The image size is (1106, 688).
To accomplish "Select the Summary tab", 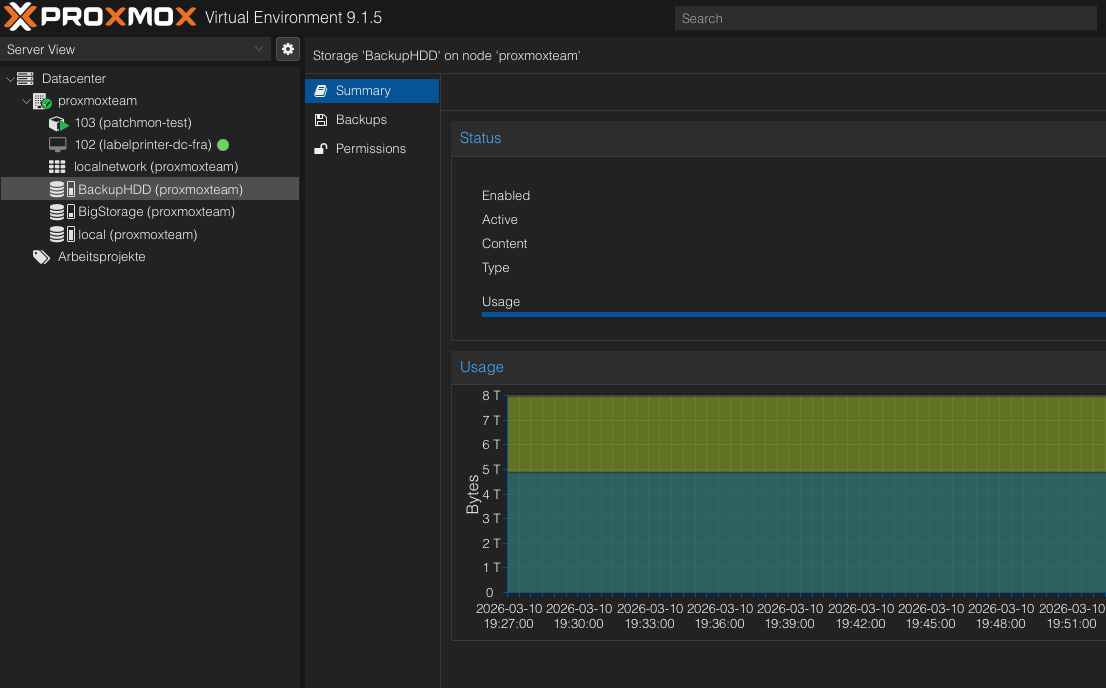I will tap(363, 90).
